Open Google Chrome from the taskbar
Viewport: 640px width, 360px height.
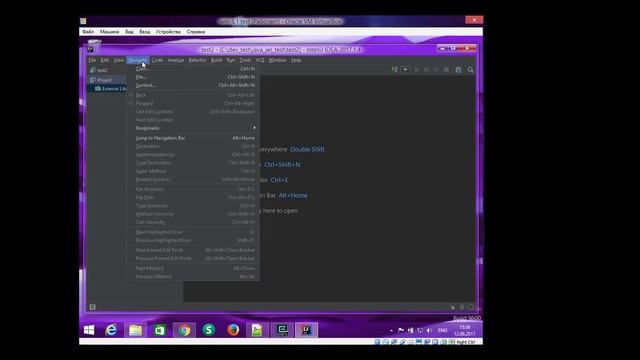click(x=184, y=330)
